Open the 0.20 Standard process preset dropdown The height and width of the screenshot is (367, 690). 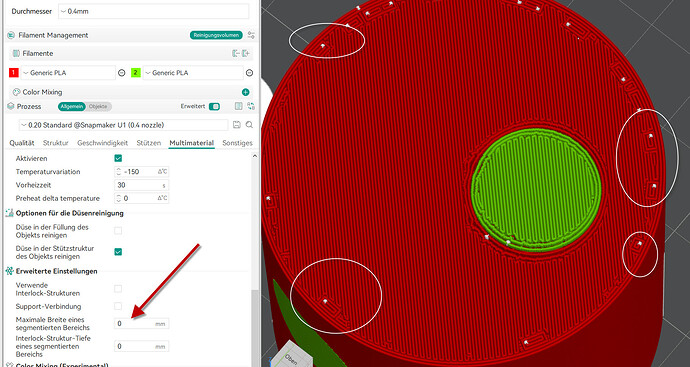pyautogui.click(x=123, y=125)
